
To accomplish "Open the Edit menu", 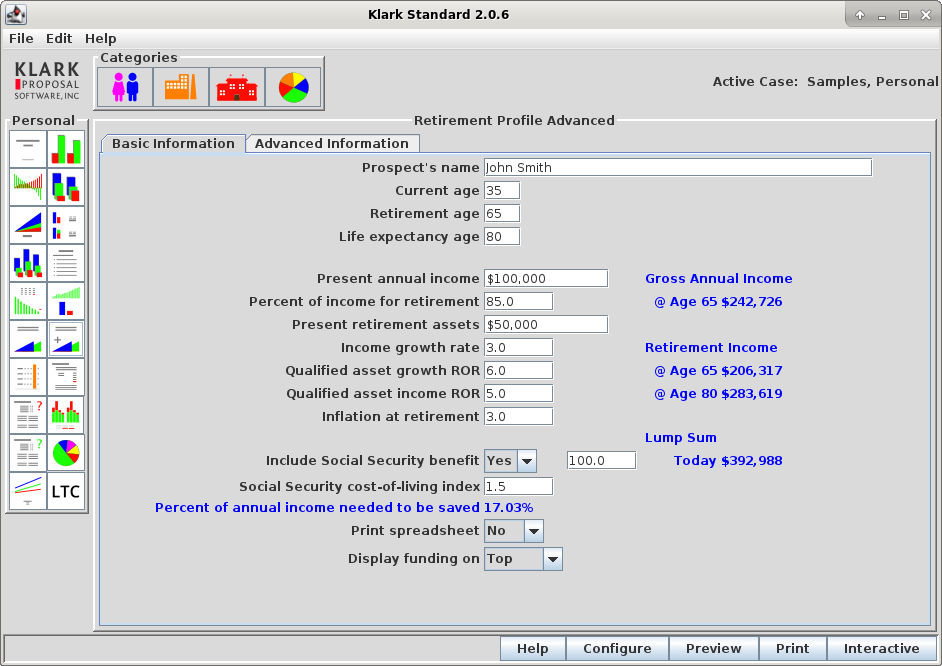I will [59, 38].
